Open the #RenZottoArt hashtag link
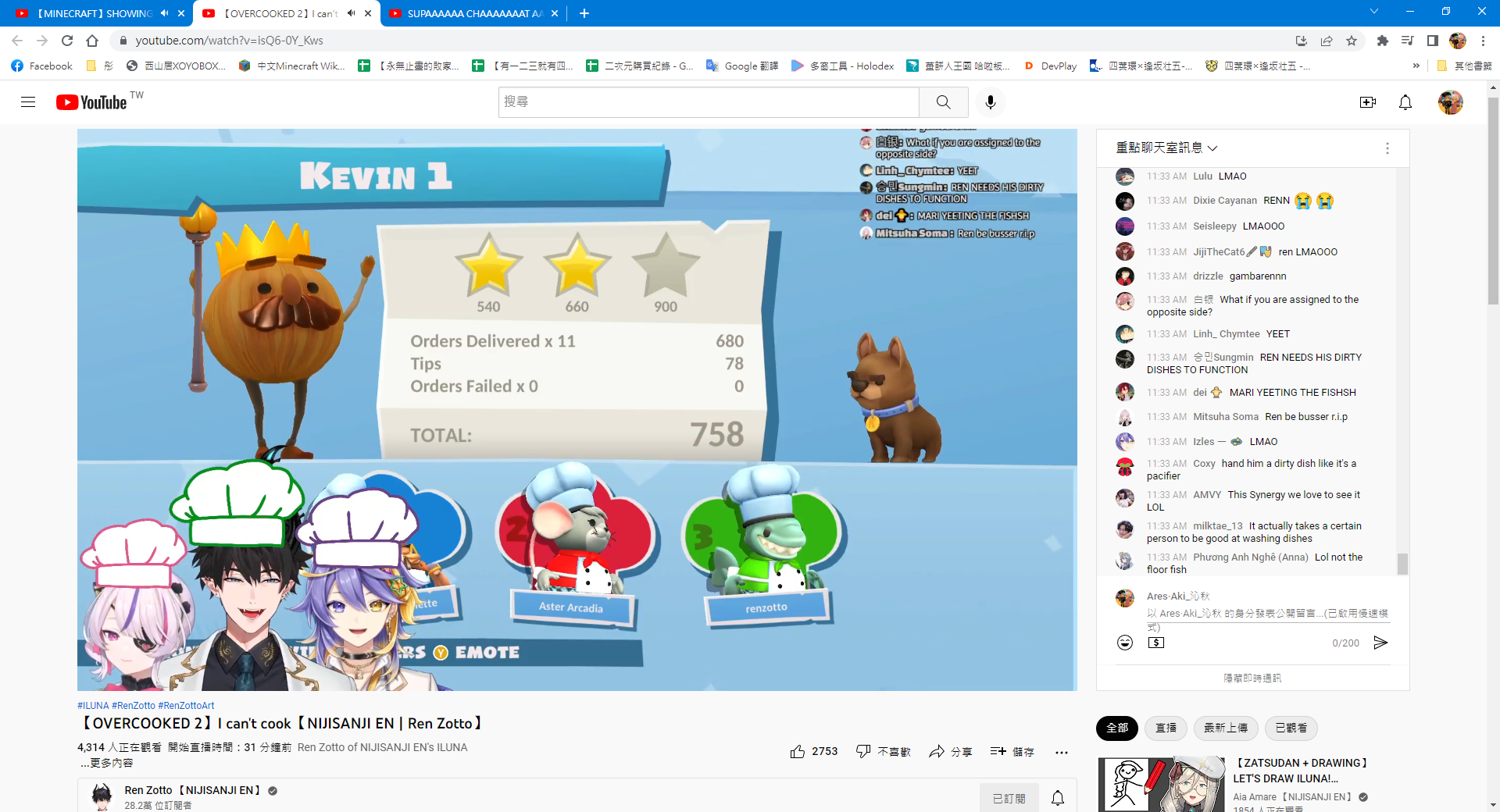Viewport: 1500px width, 812px height. (186, 706)
